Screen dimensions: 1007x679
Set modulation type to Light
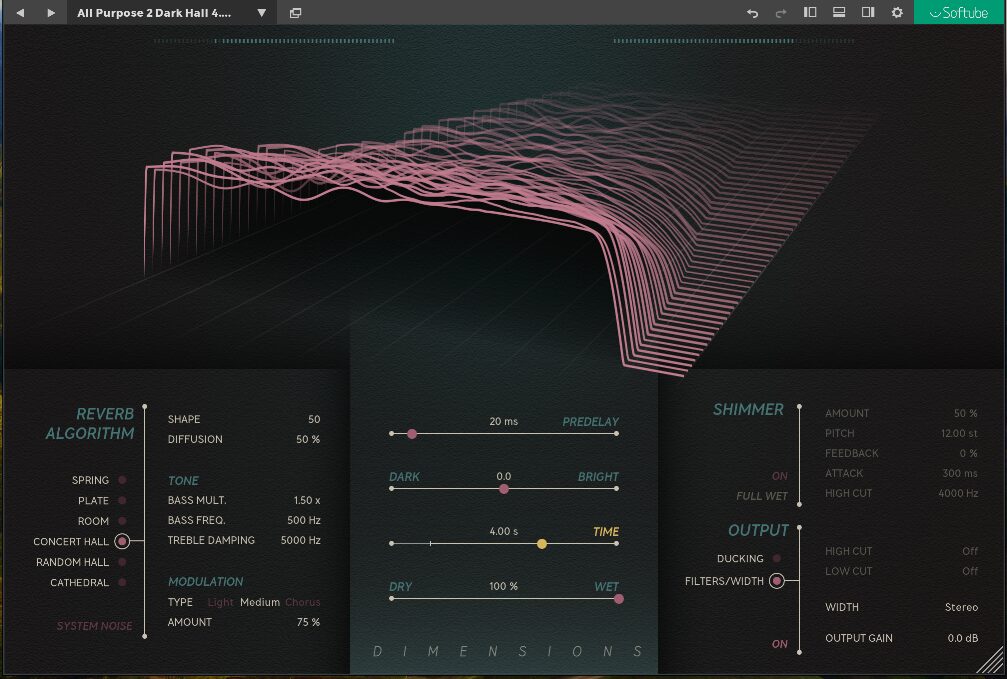(x=220, y=602)
